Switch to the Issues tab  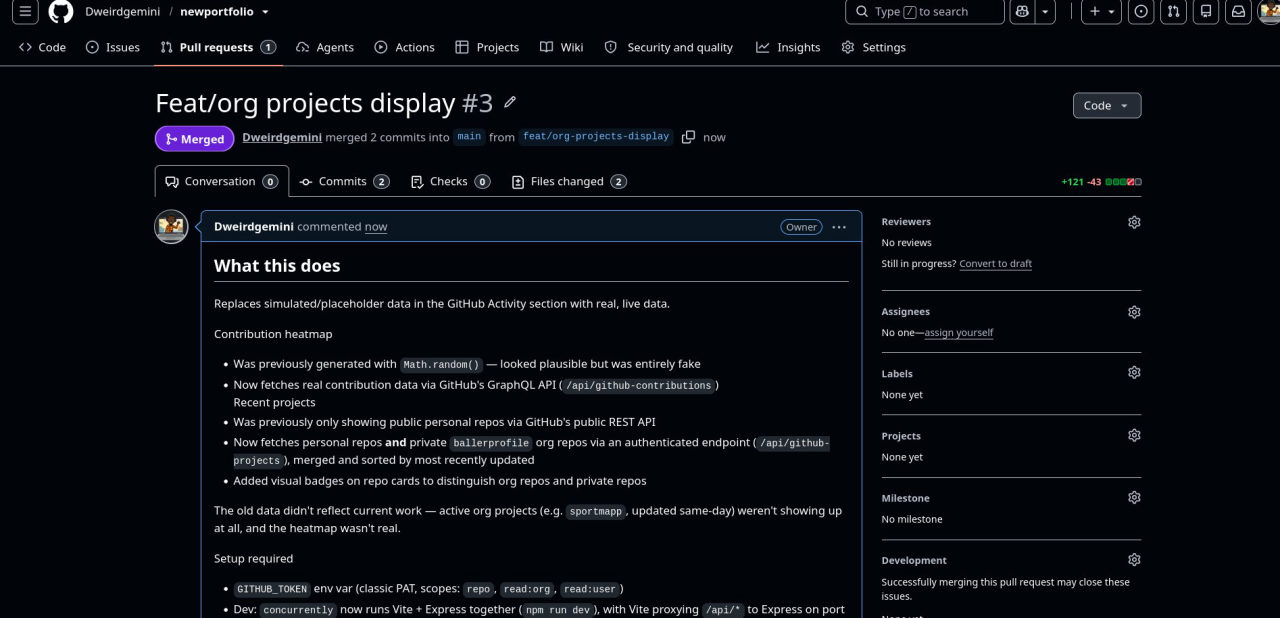click(113, 47)
